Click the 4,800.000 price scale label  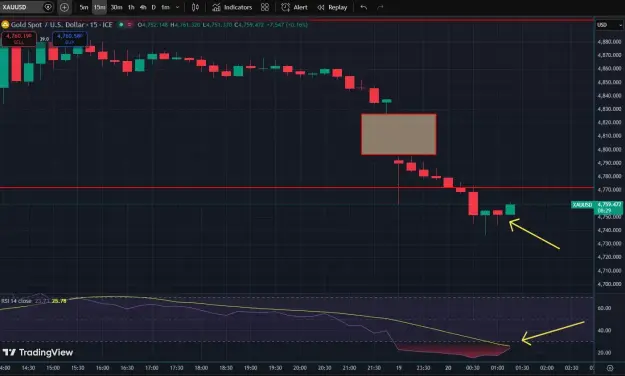pyautogui.click(x=609, y=149)
